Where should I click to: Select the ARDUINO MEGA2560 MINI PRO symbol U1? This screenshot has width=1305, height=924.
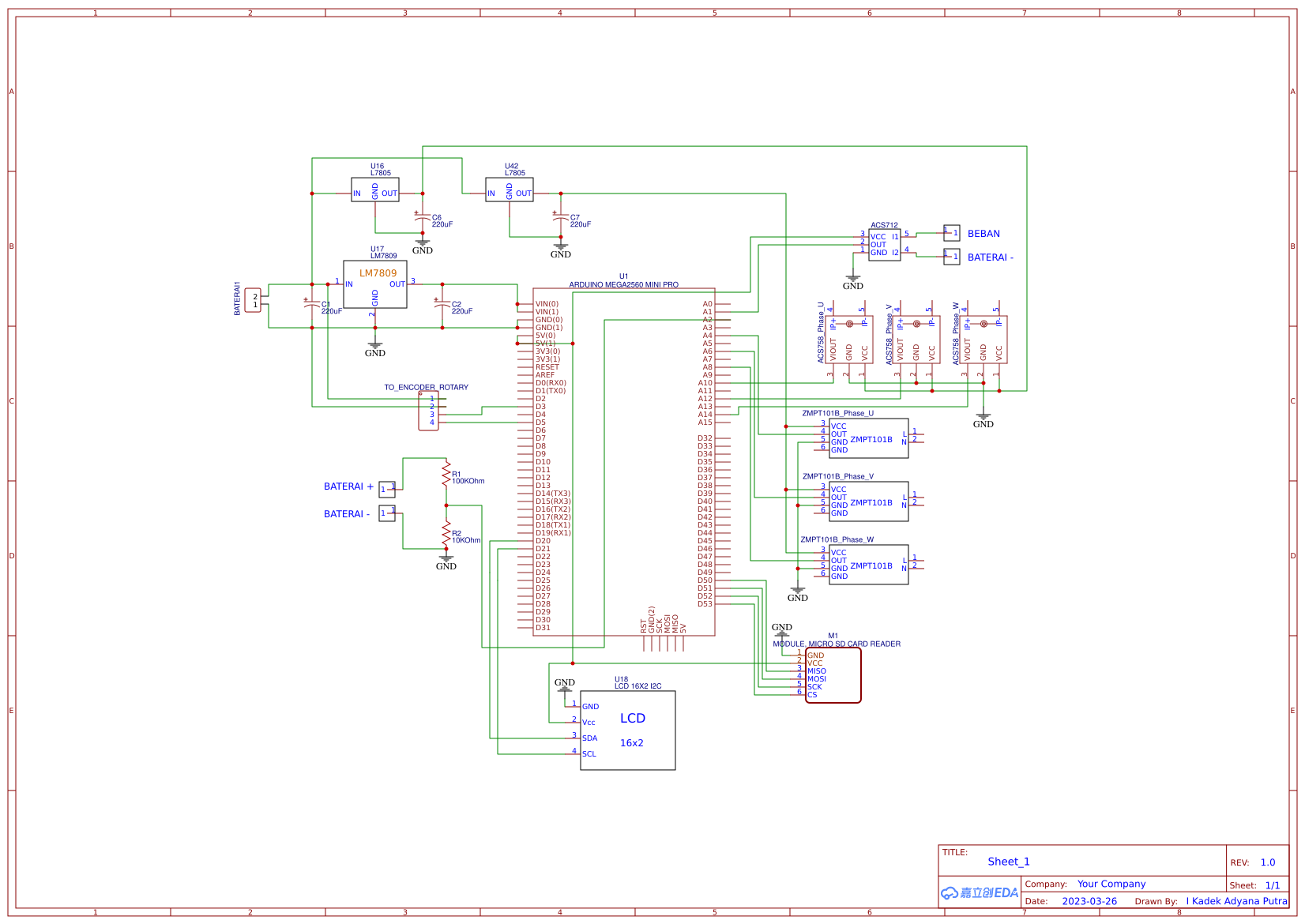624,458
